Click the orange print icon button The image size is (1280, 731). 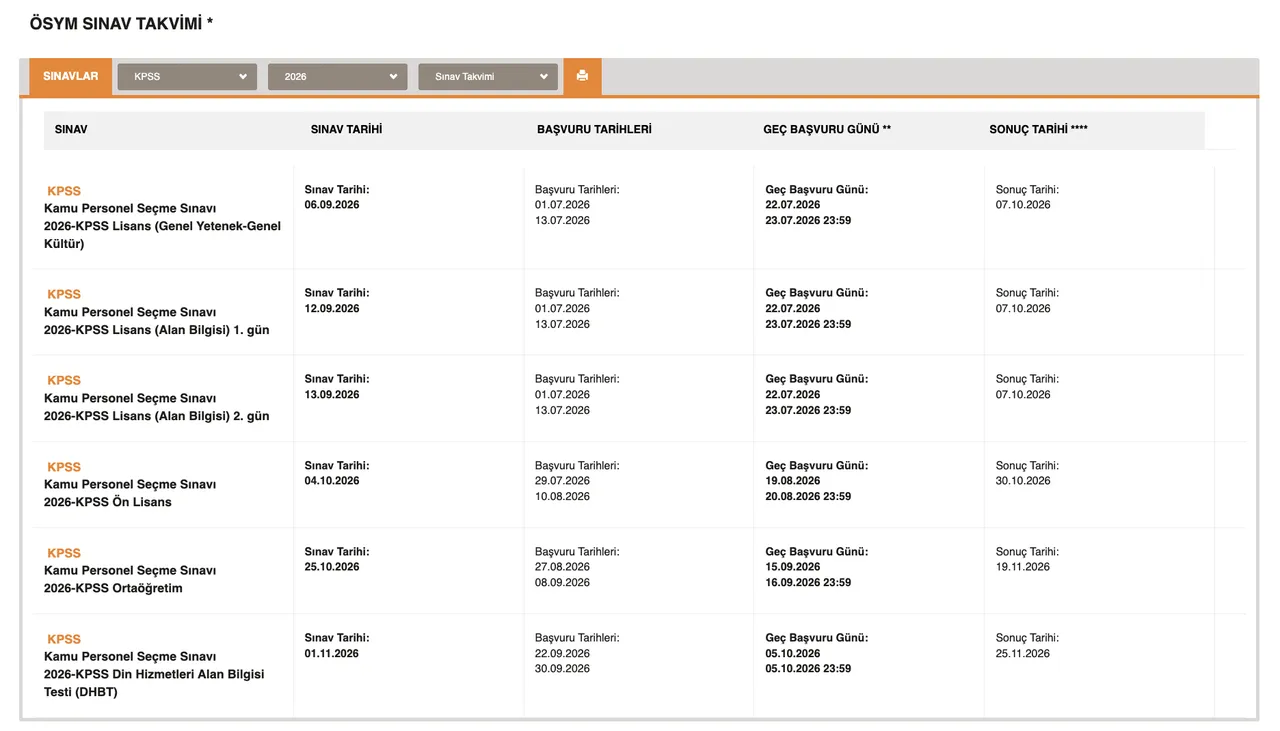(582, 76)
